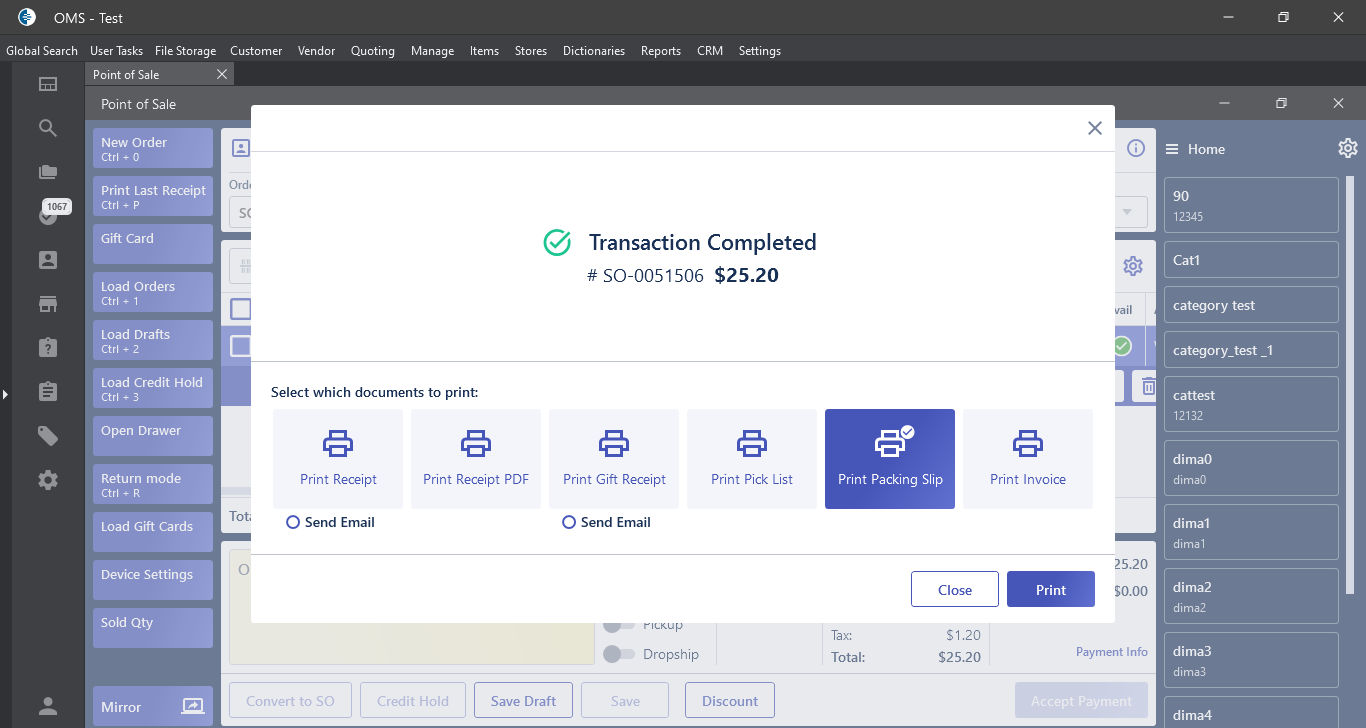
Task: Click the Load Credit Hold button
Action: point(153,388)
